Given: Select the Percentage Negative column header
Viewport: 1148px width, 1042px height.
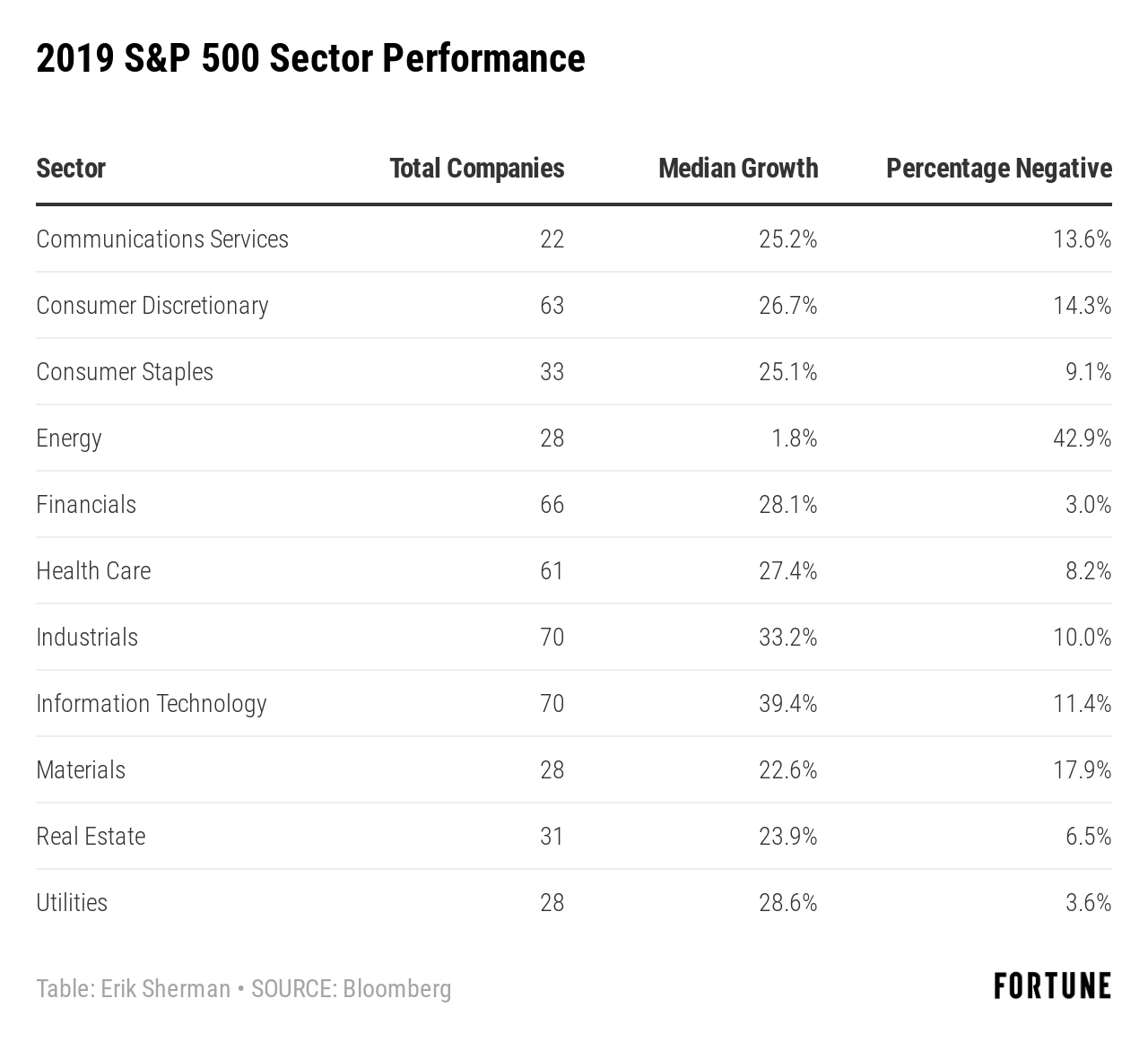Looking at the screenshot, I should [998, 169].
